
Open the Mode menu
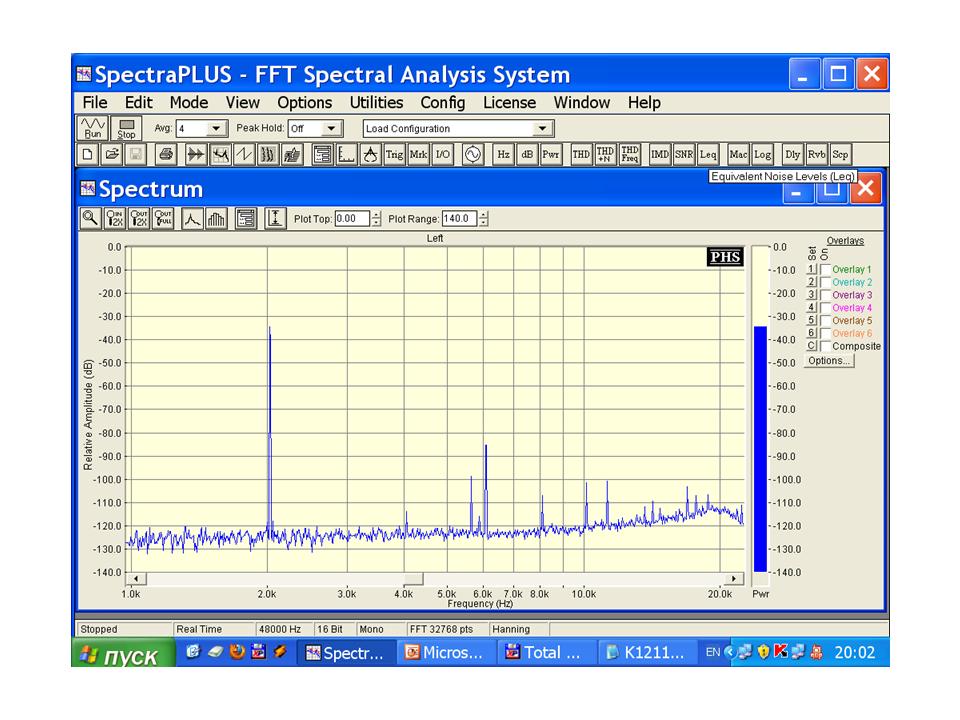point(189,103)
